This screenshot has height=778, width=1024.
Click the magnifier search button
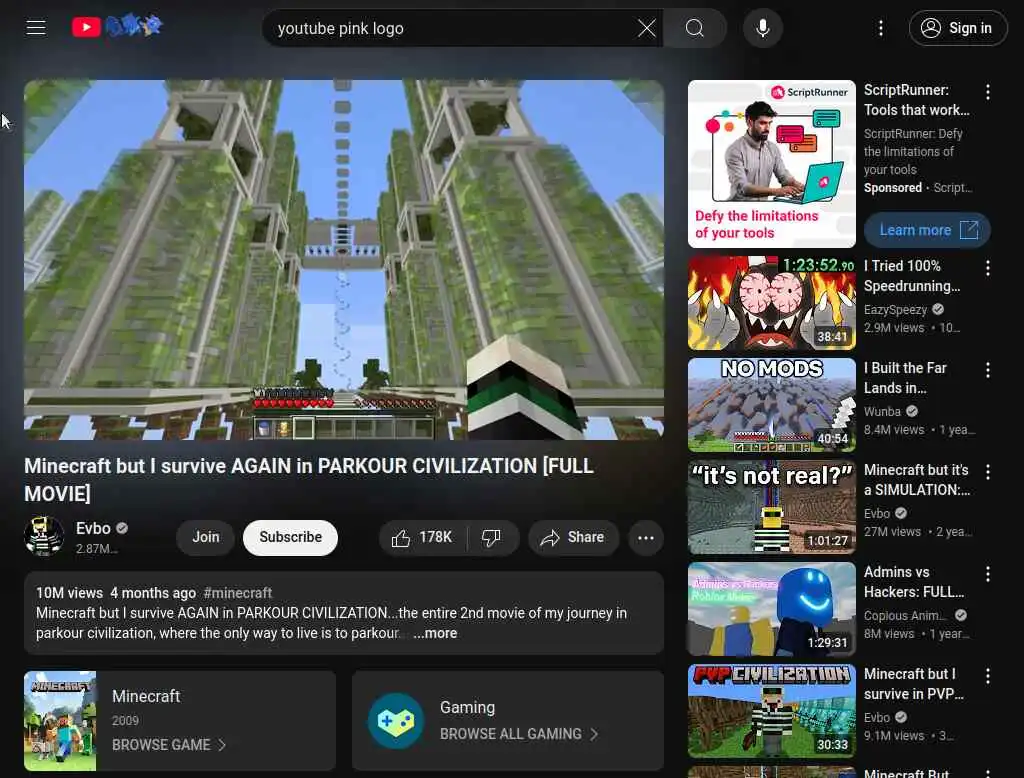(x=695, y=28)
